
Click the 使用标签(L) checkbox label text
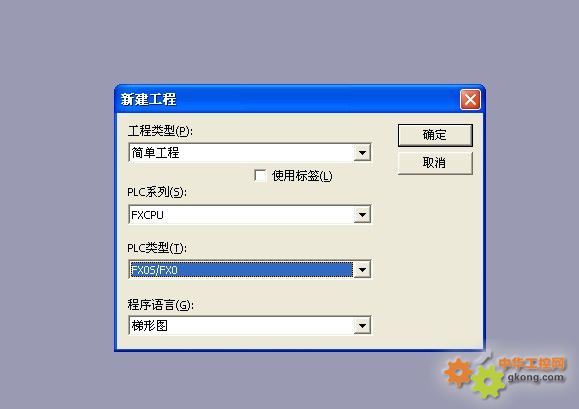[302, 176]
